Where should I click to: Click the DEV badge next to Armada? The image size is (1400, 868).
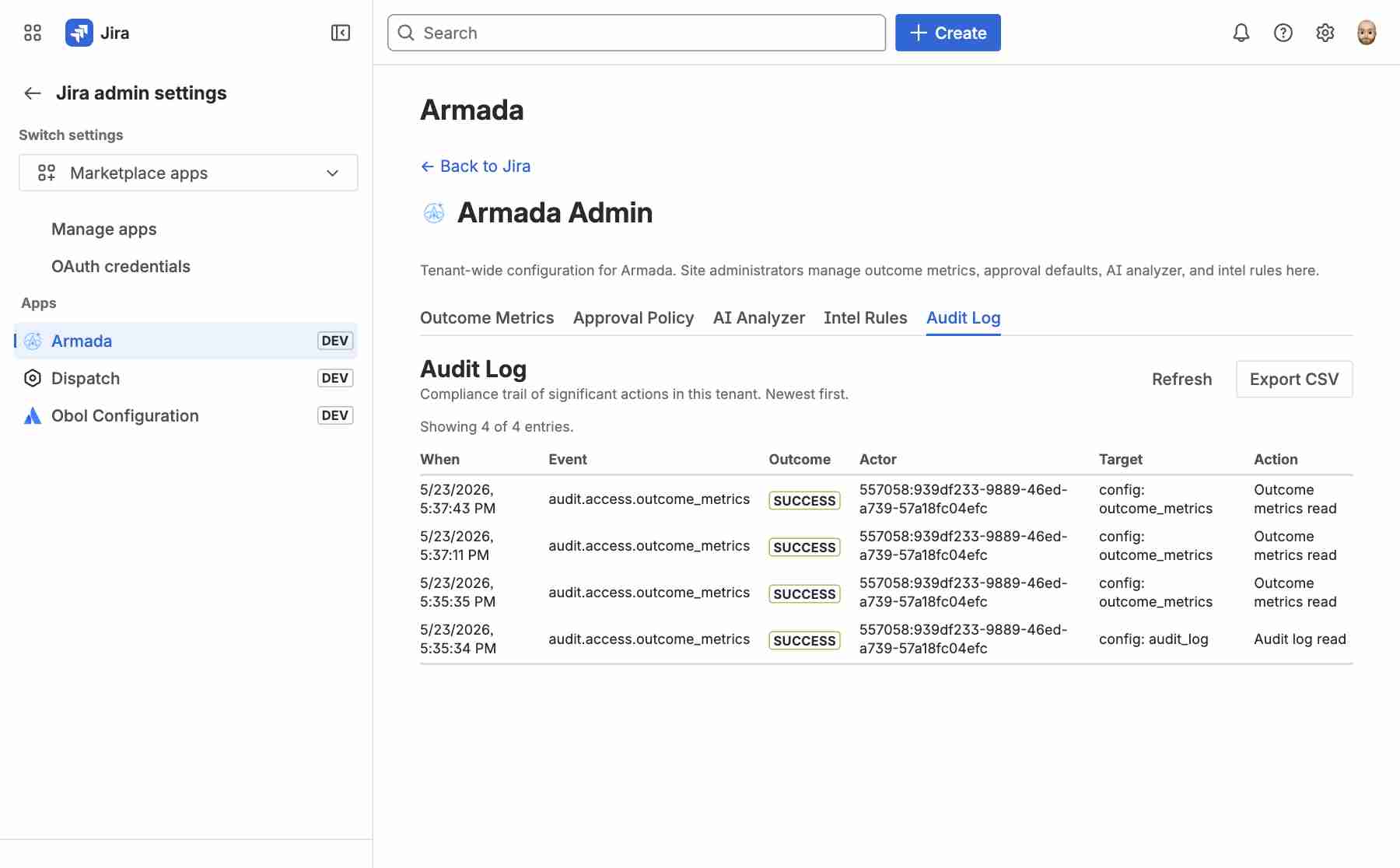(x=335, y=341)
